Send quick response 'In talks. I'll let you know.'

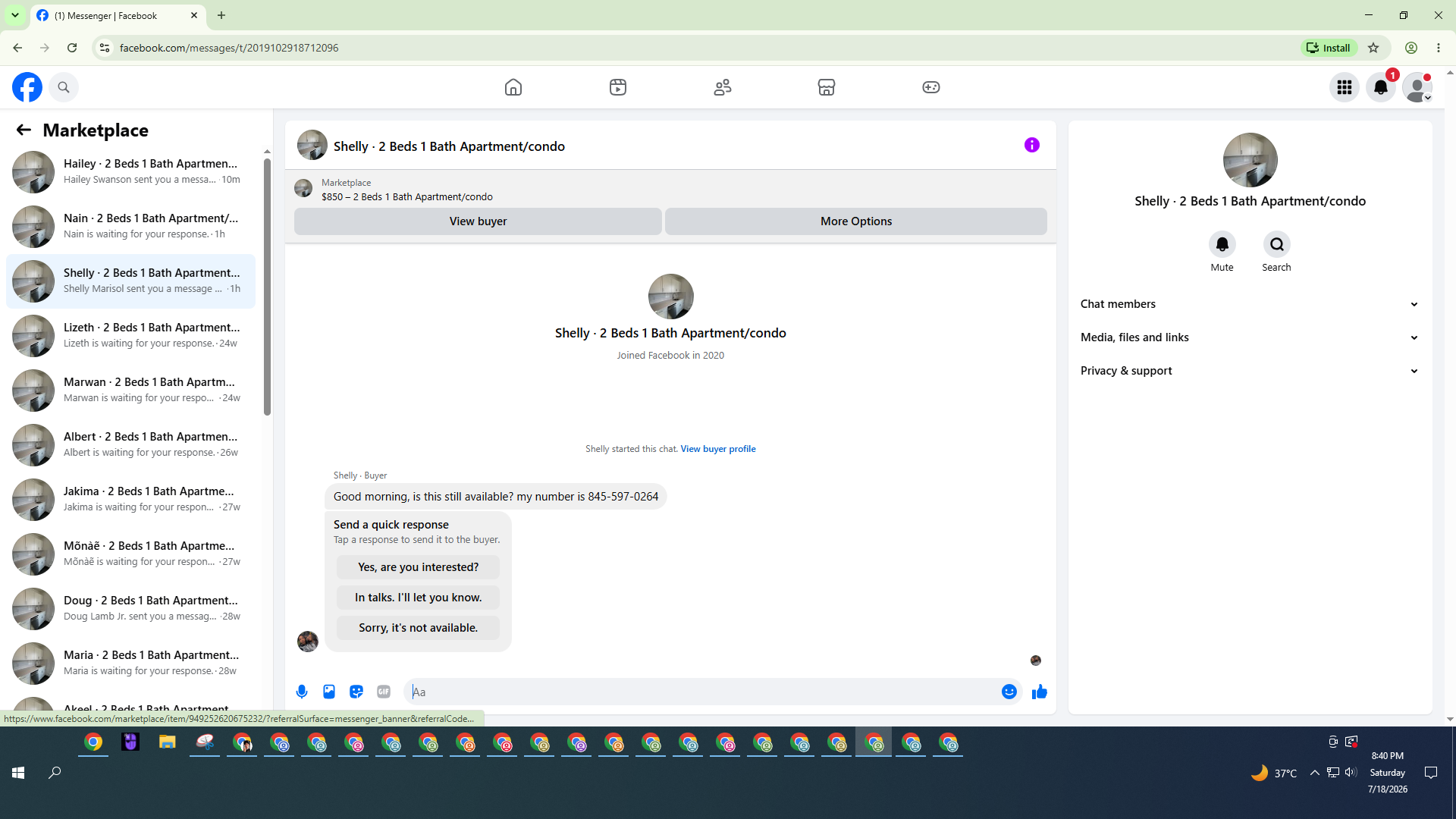419,598
